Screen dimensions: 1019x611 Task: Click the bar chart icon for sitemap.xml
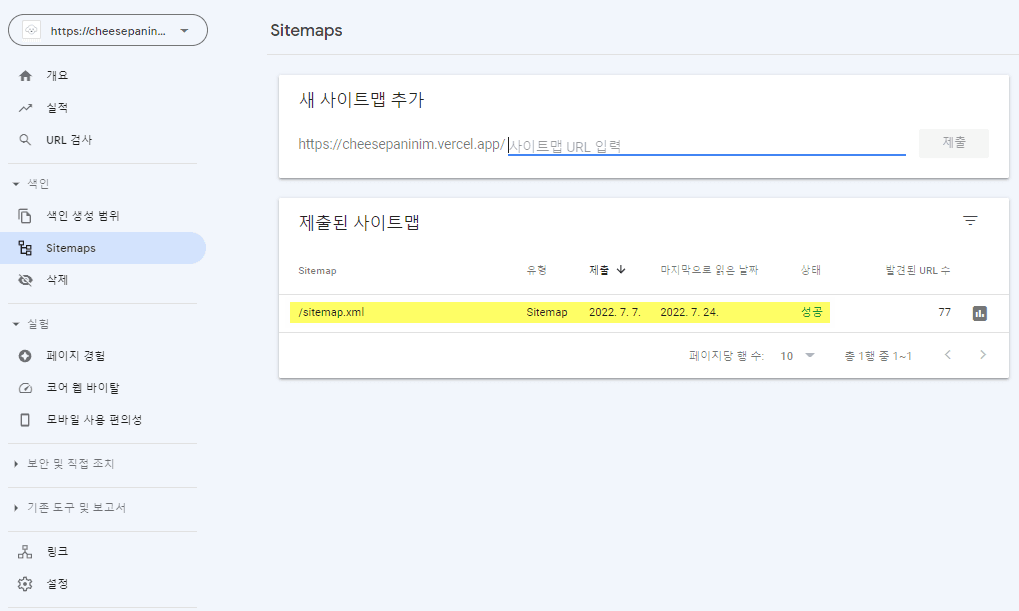tap(979, 313)
